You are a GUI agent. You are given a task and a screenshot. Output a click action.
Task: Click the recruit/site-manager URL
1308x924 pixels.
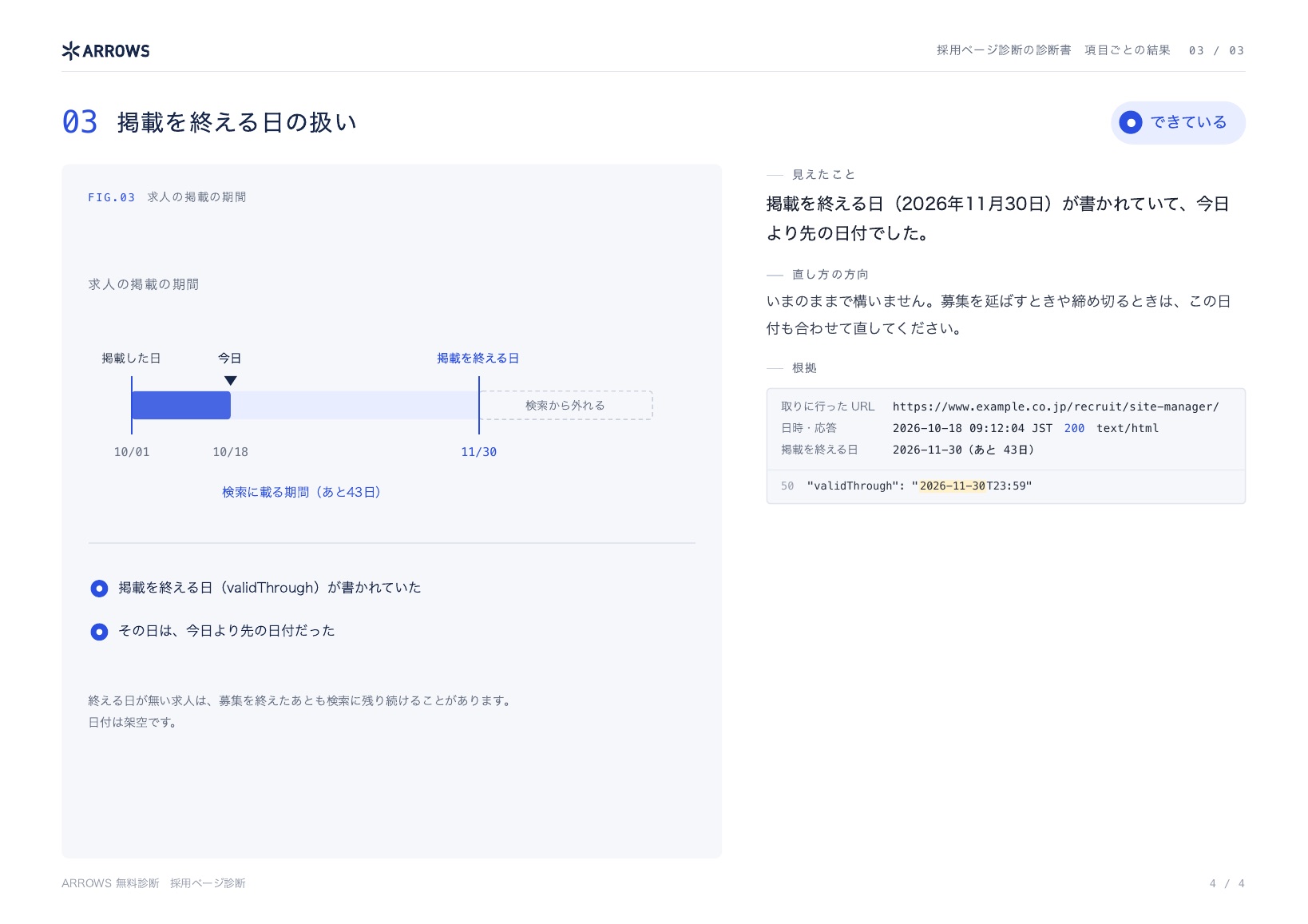[1056, 406]
